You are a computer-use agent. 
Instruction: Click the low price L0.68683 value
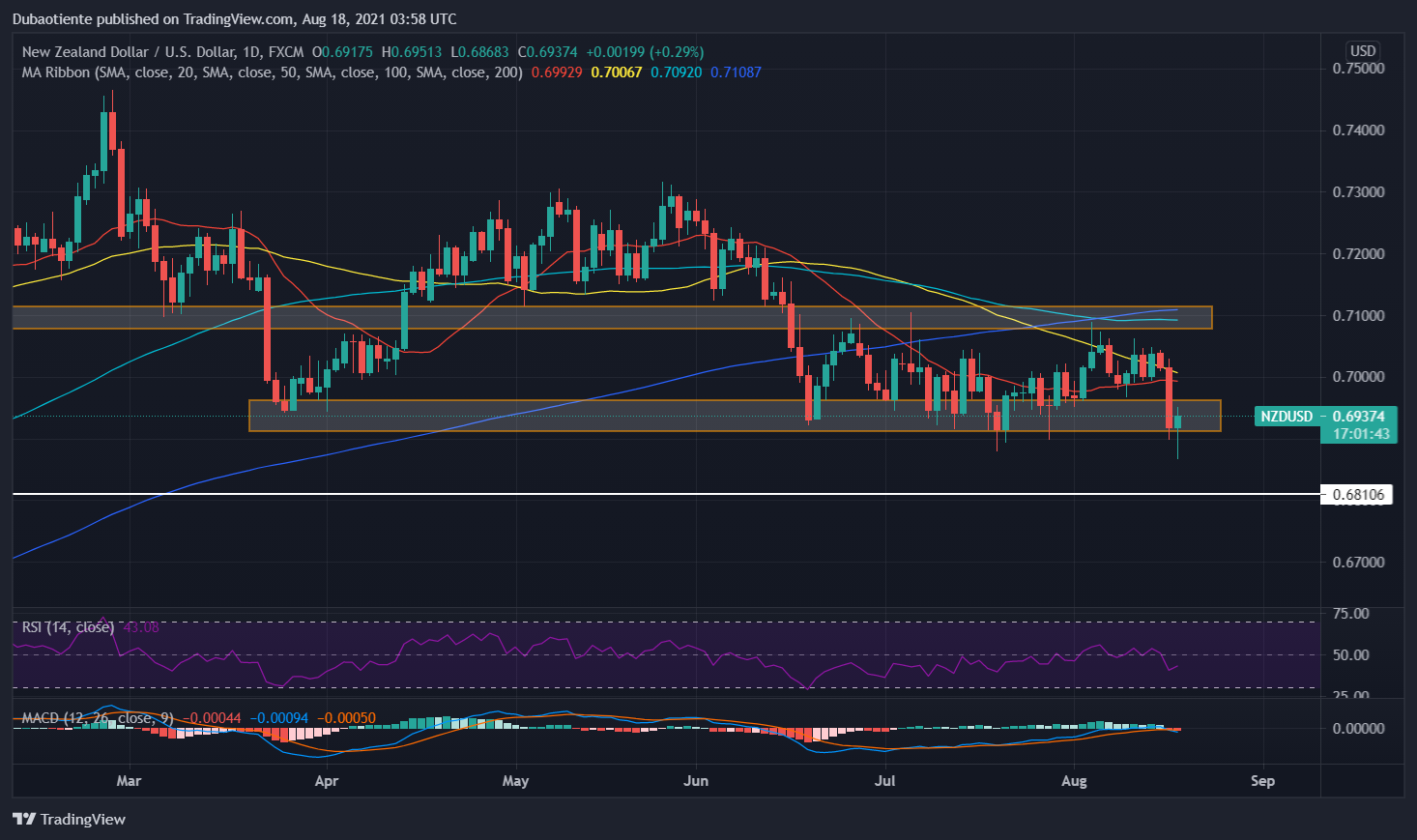pos(480,52)
